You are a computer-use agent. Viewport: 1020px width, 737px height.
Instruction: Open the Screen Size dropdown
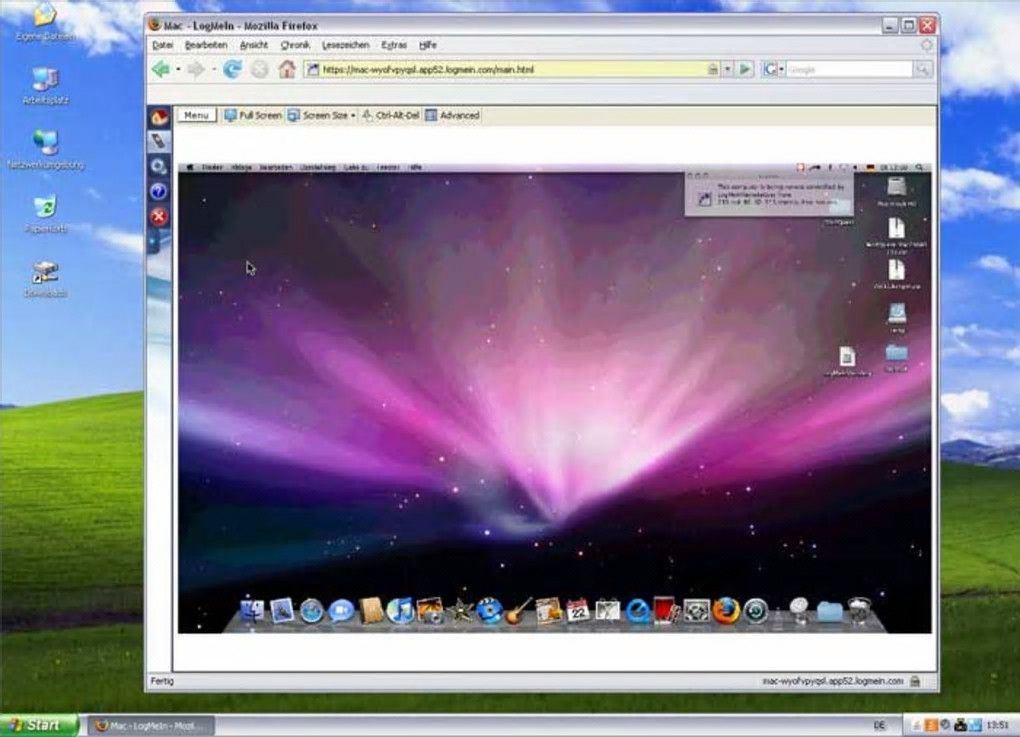(x=321, y=115)
